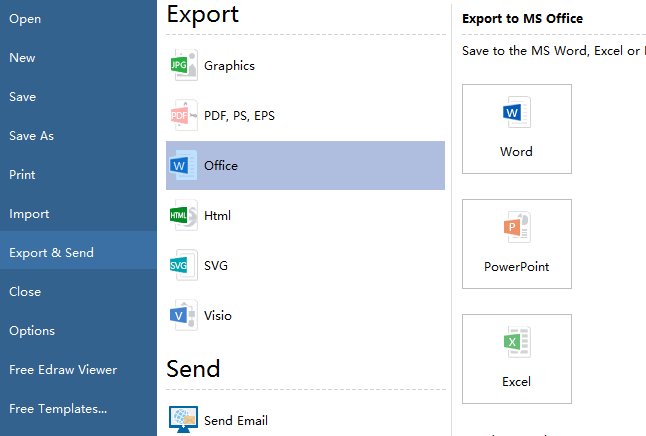Select Print from the left sidebar
646x436 pixels.
pyautogui.click(x=22, y=175)
